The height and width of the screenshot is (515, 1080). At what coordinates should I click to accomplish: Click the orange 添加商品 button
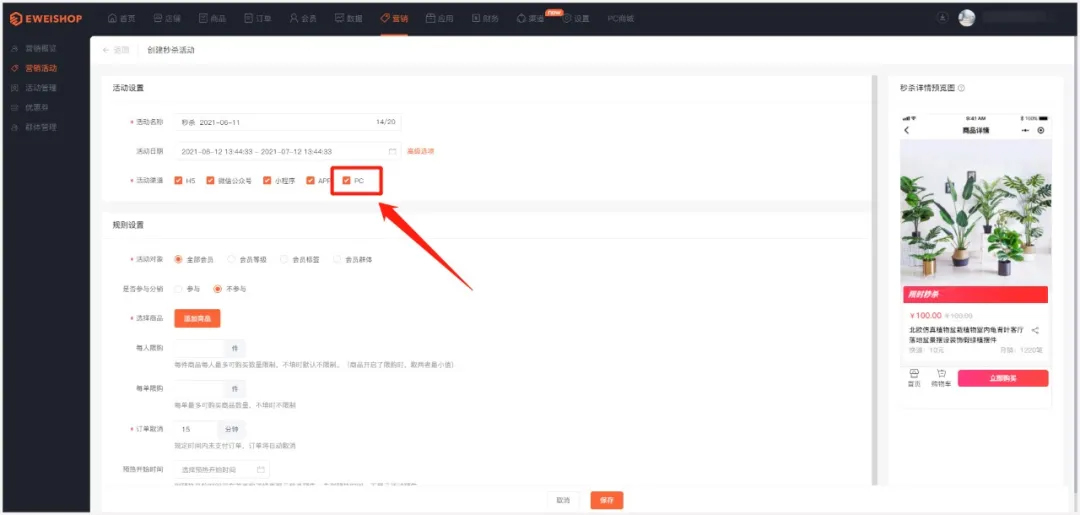pos(197,318)
